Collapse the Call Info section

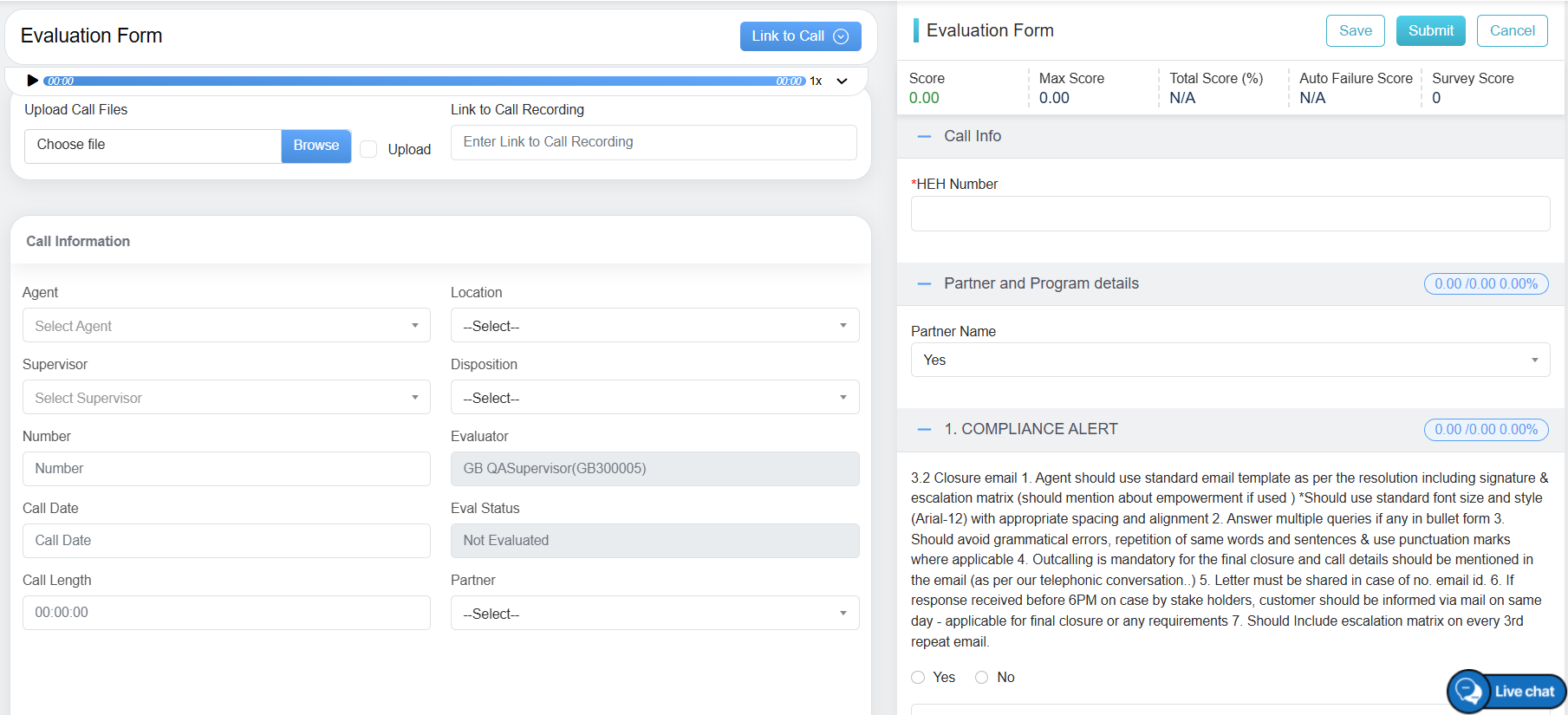click(x=924, y=137)
